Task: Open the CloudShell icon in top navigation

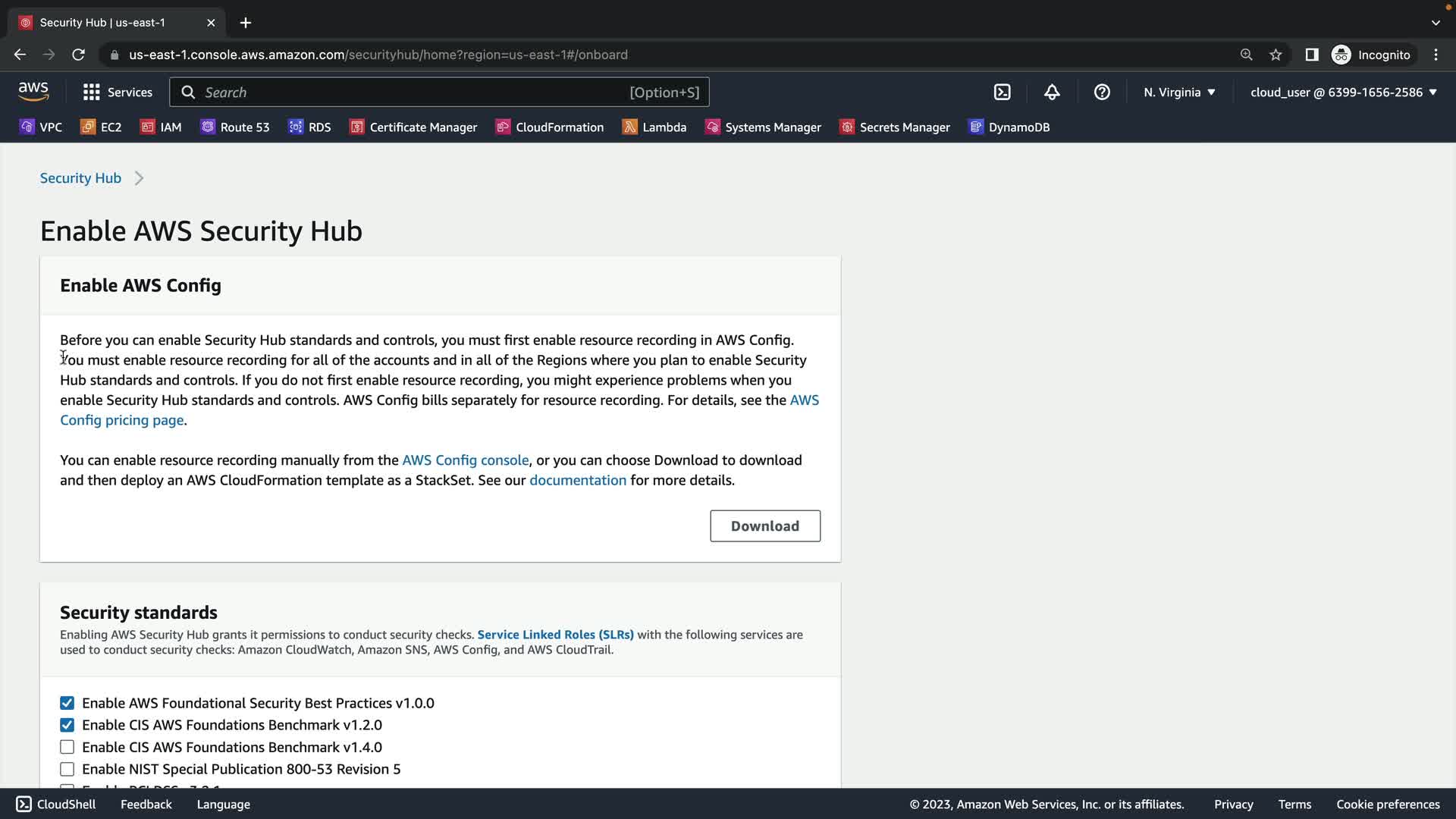Action: pyautogui.click(x=1002, y=92)
